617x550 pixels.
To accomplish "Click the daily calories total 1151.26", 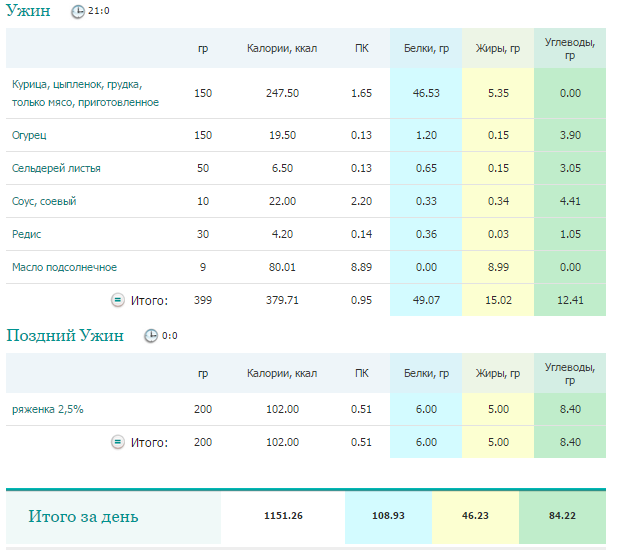I will click(283, 516).
